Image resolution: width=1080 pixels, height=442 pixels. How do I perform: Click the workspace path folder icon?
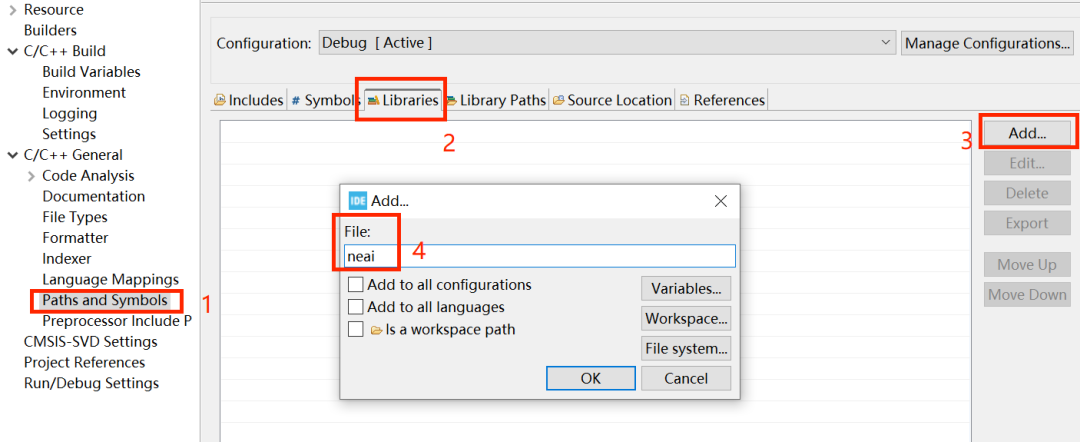point(376,330)
